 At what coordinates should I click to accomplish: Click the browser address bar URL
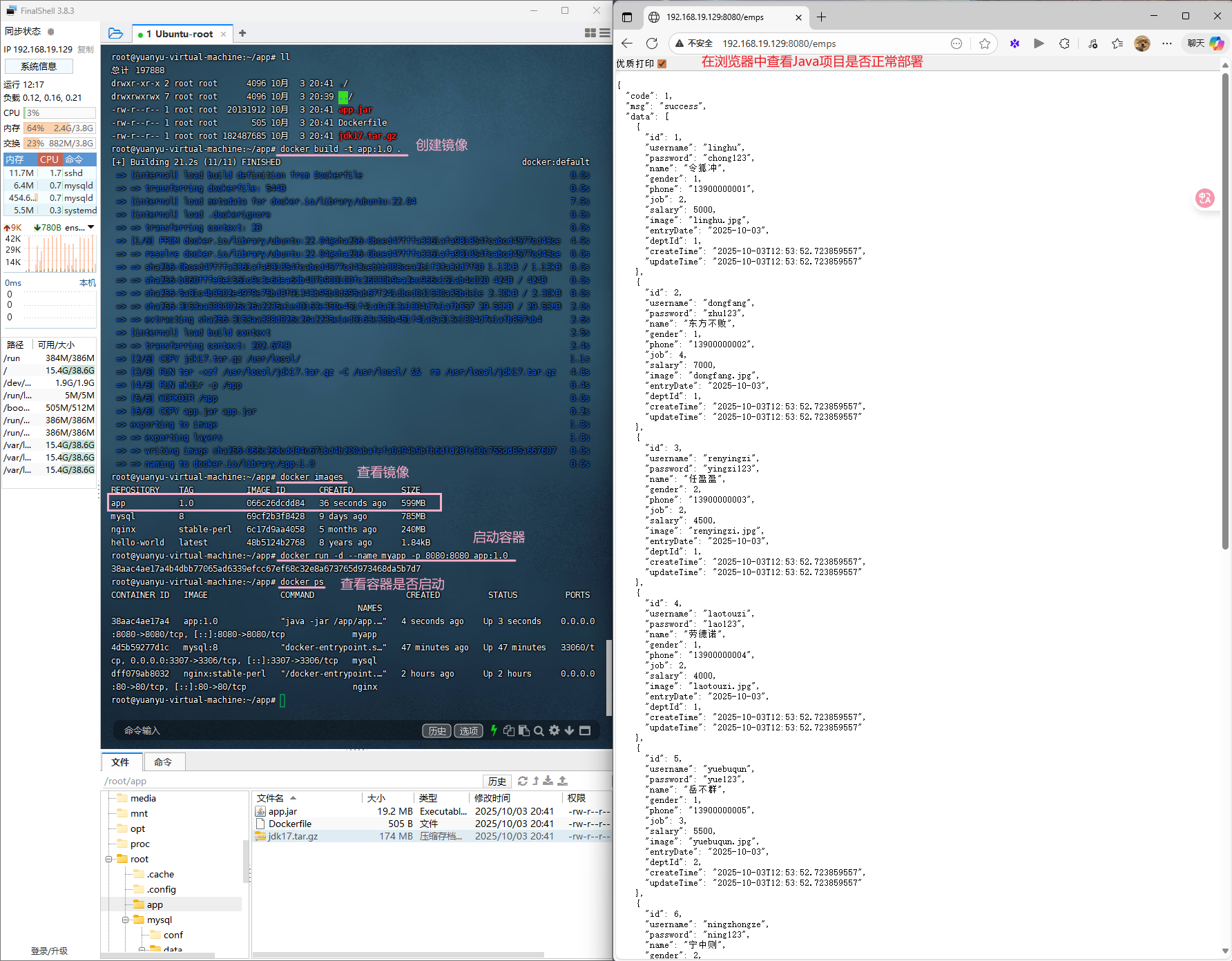coord(779,43)
